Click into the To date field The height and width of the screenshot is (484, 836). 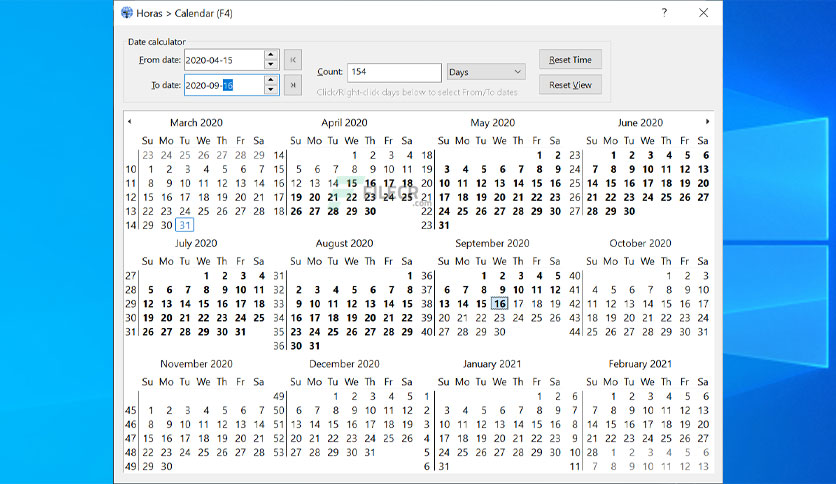[x=224, y=85]
